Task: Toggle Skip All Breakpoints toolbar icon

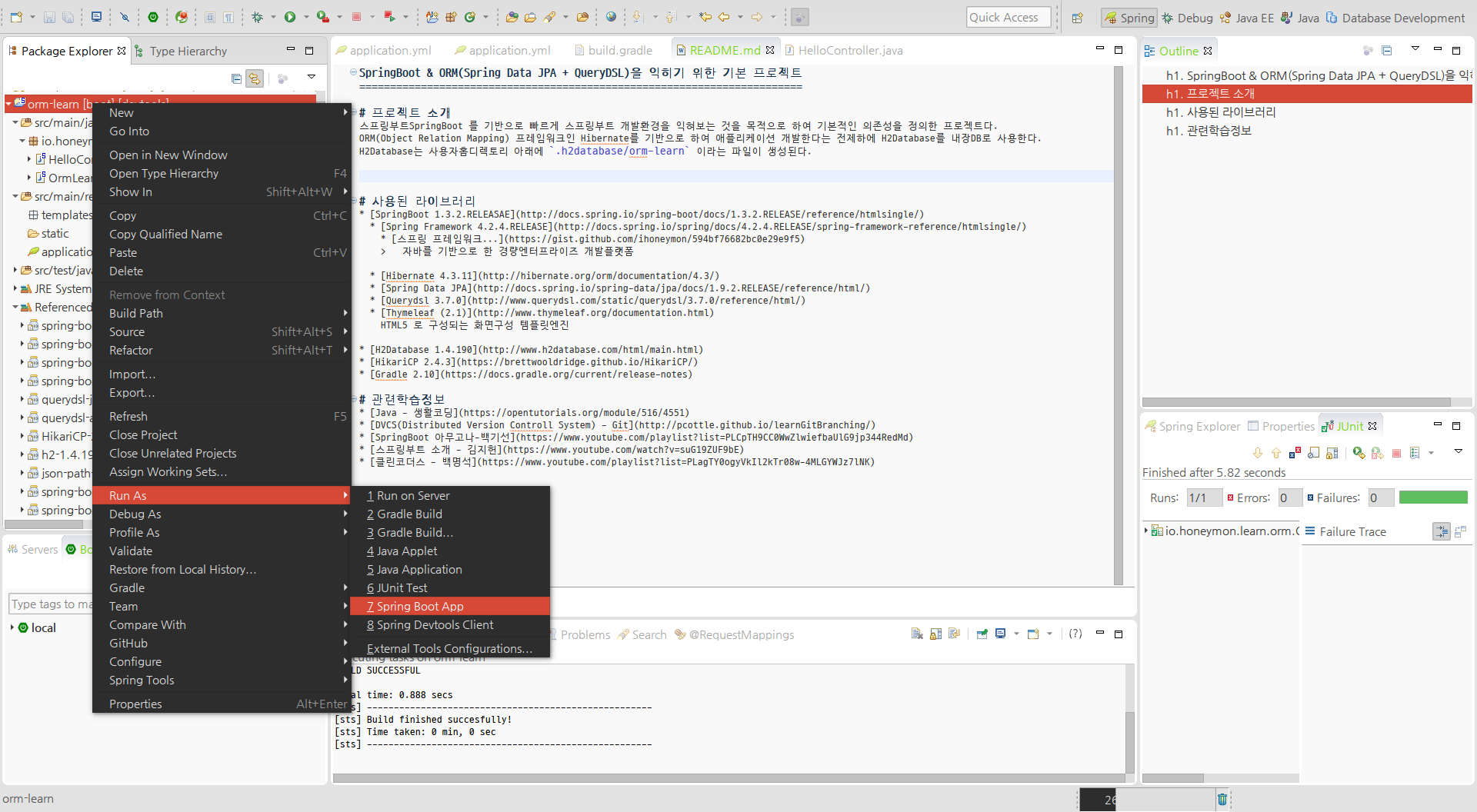Action: (x=125, y=17)
